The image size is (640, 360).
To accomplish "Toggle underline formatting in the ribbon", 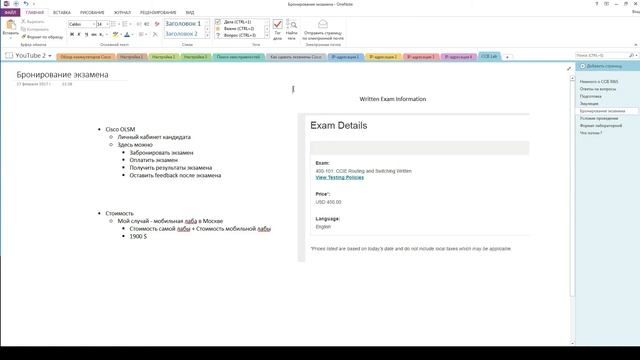I will tap(86, 35).
